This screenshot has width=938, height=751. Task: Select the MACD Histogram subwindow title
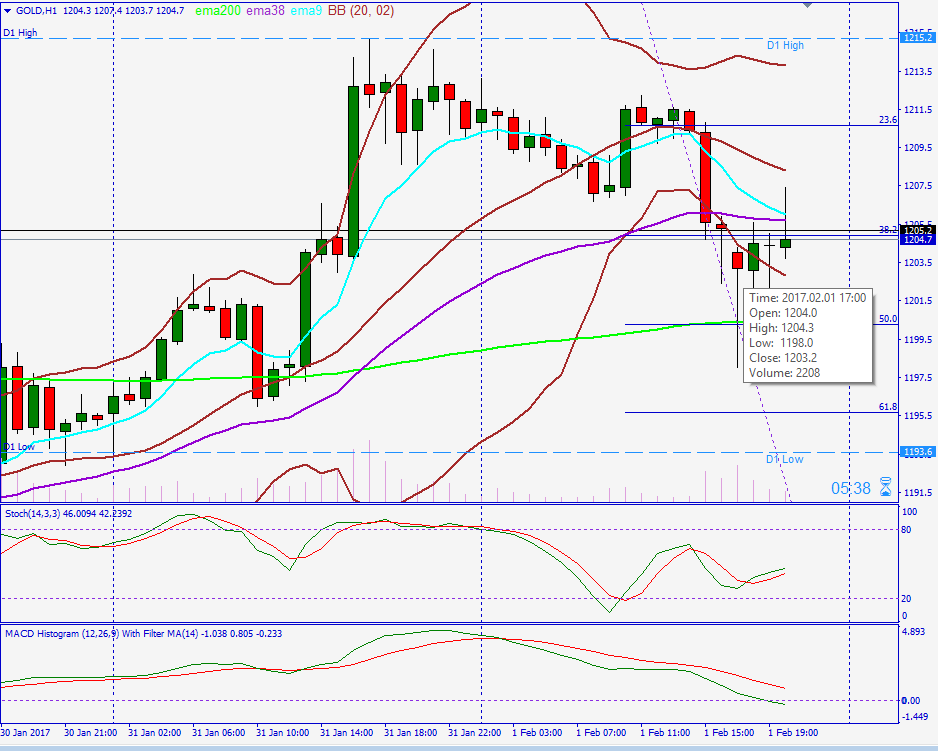click(100, 632)
